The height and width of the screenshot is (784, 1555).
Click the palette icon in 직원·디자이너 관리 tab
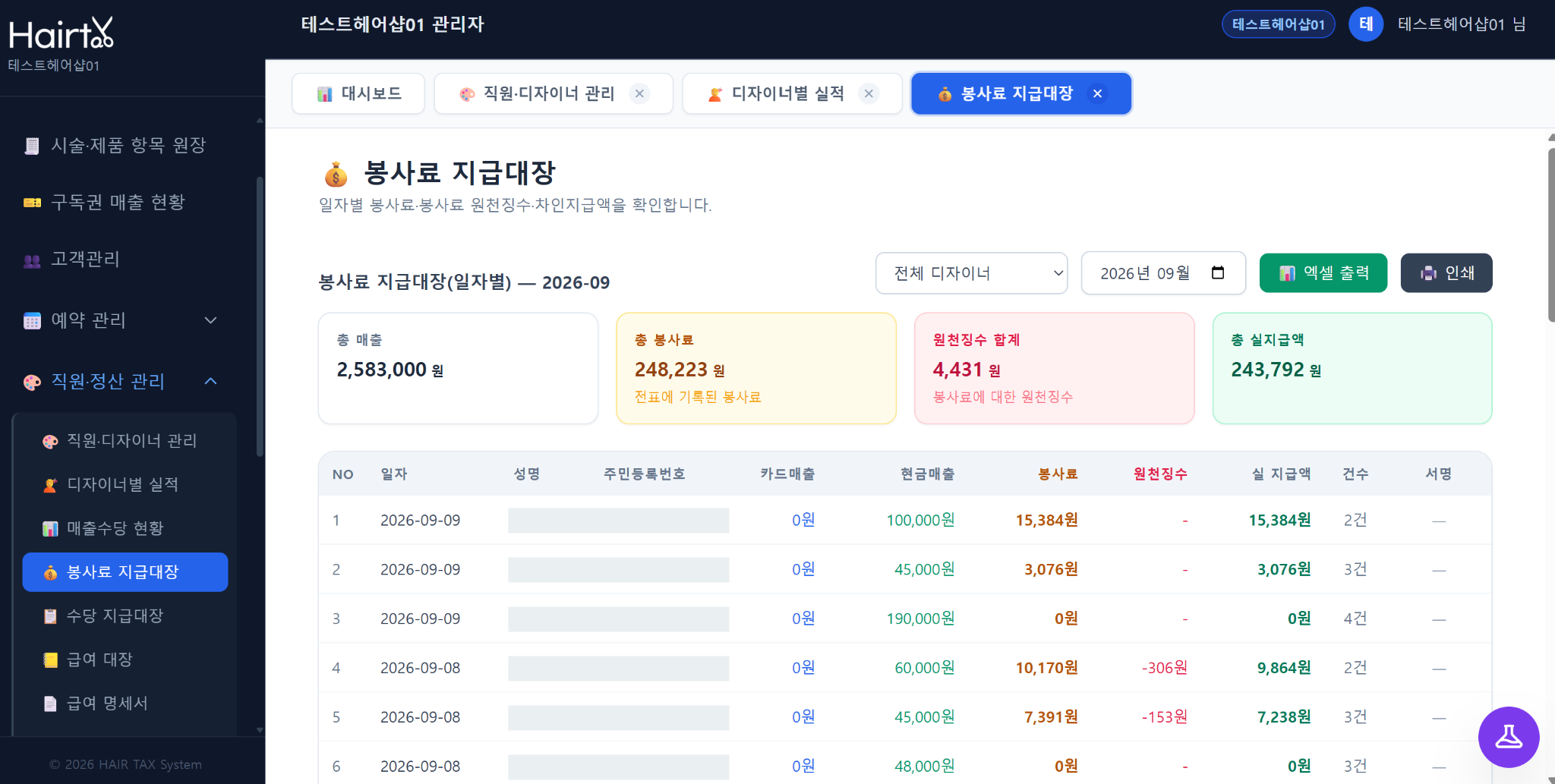tap(467, 94)
